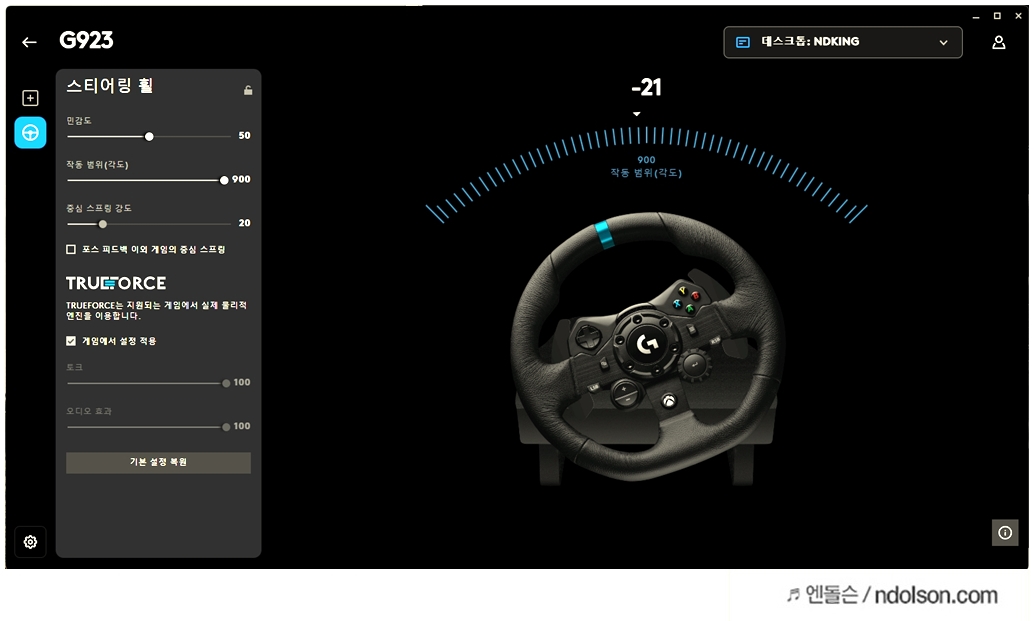Toggle the lock icon on 스티어링 휠 panel

tap(248, 90)
